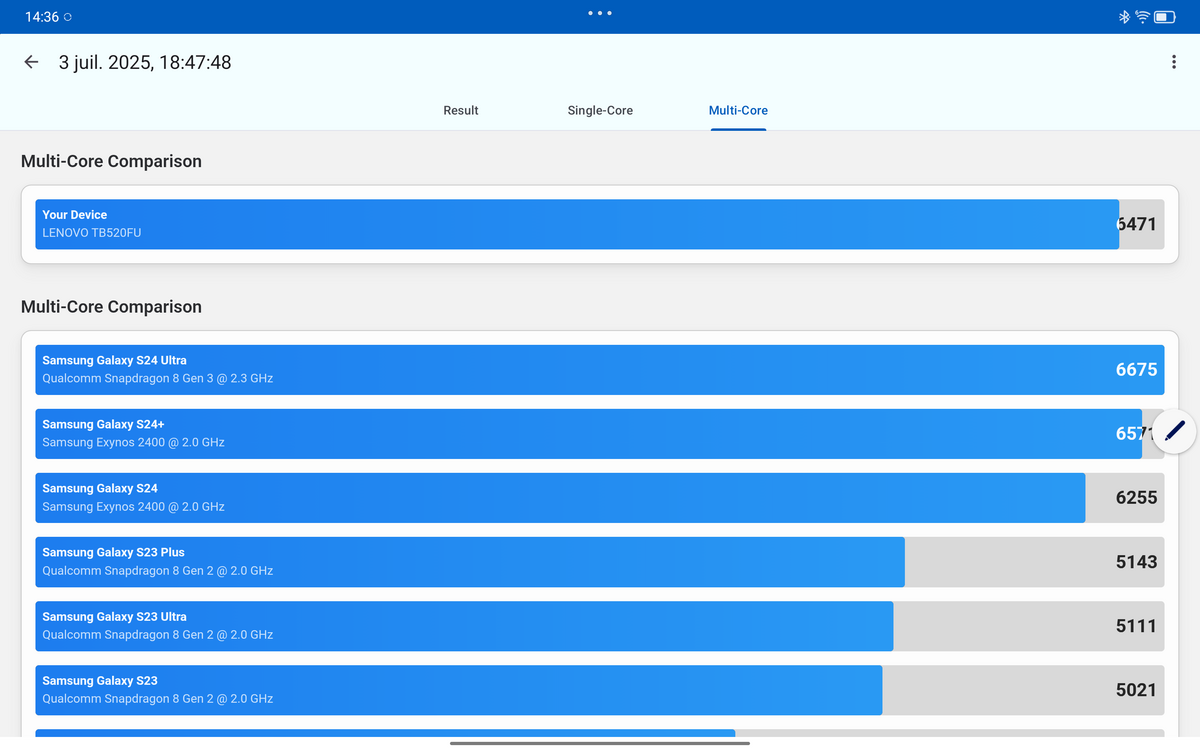
Task: Select the Samsung Galaxy S23 Plus entry
Action: tap(600, 562)
